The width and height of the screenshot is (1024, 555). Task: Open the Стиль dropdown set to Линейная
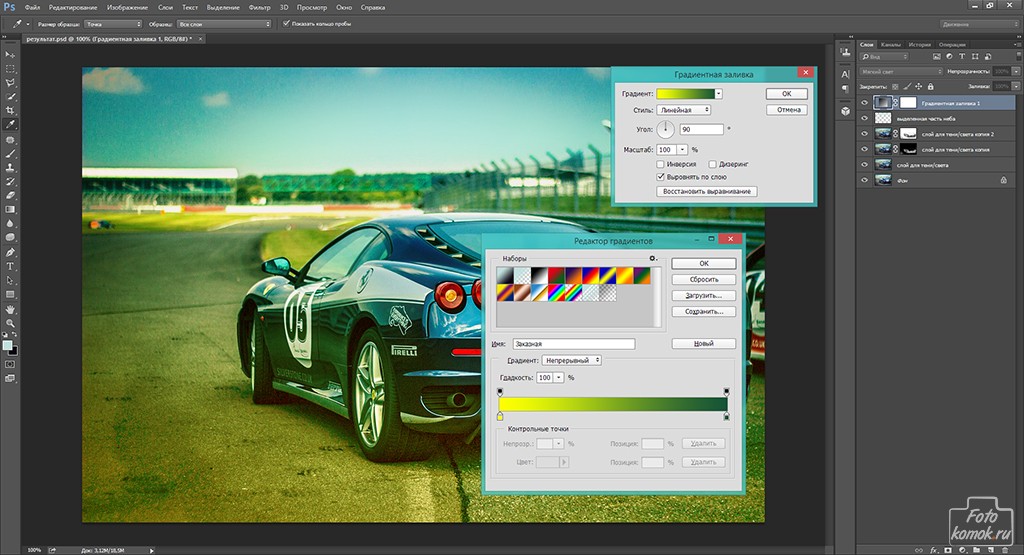683,110
